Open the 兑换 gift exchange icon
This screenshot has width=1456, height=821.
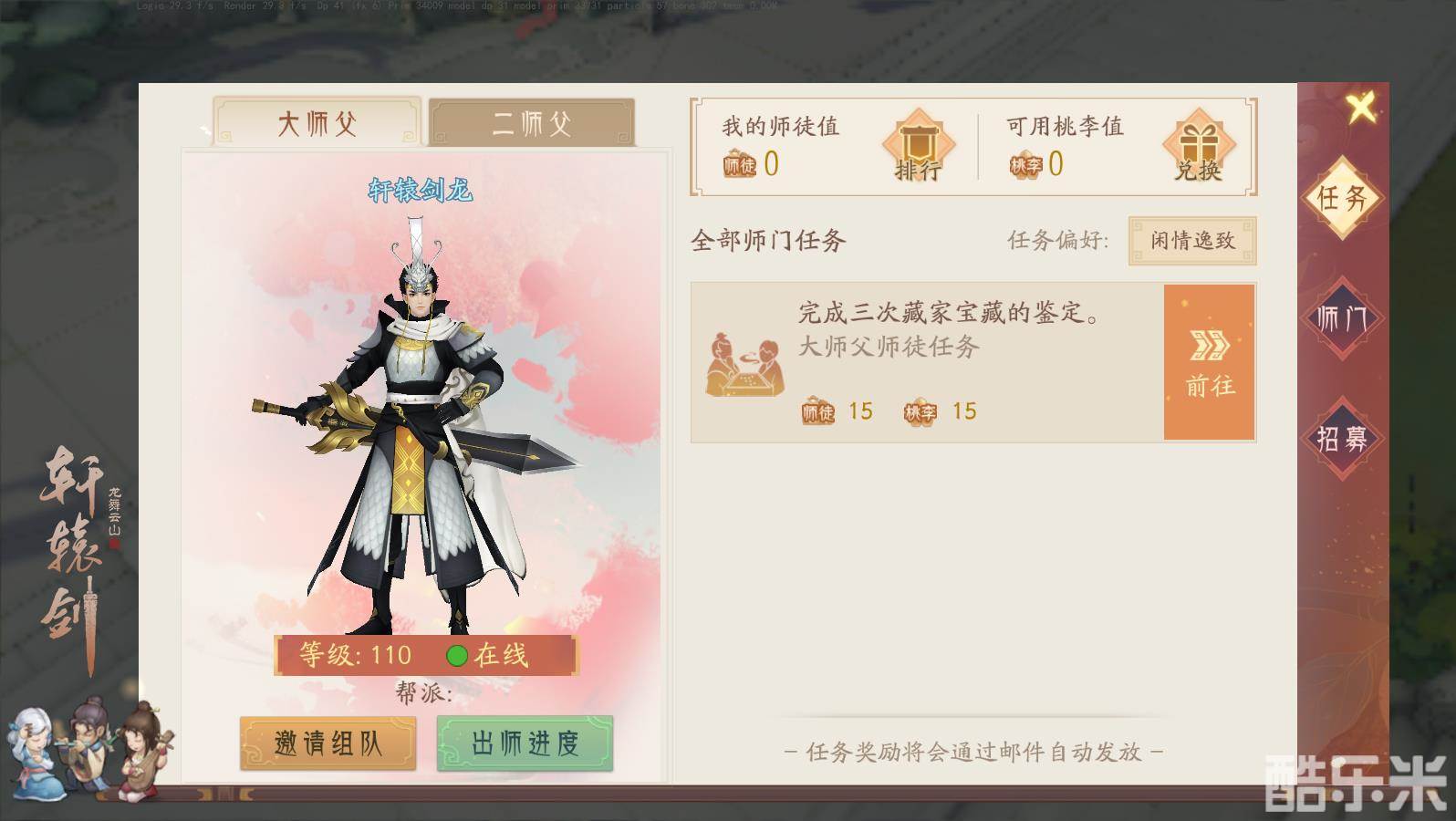[x=1199, y=146]
